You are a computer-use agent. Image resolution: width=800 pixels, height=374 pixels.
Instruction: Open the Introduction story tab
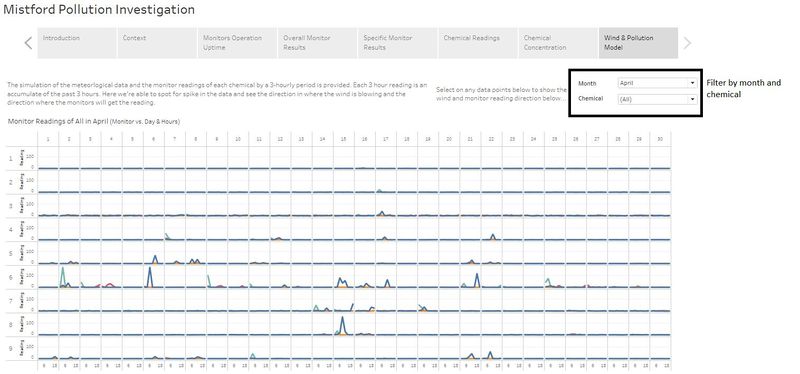pyautogui.click(x=77, y=43)
